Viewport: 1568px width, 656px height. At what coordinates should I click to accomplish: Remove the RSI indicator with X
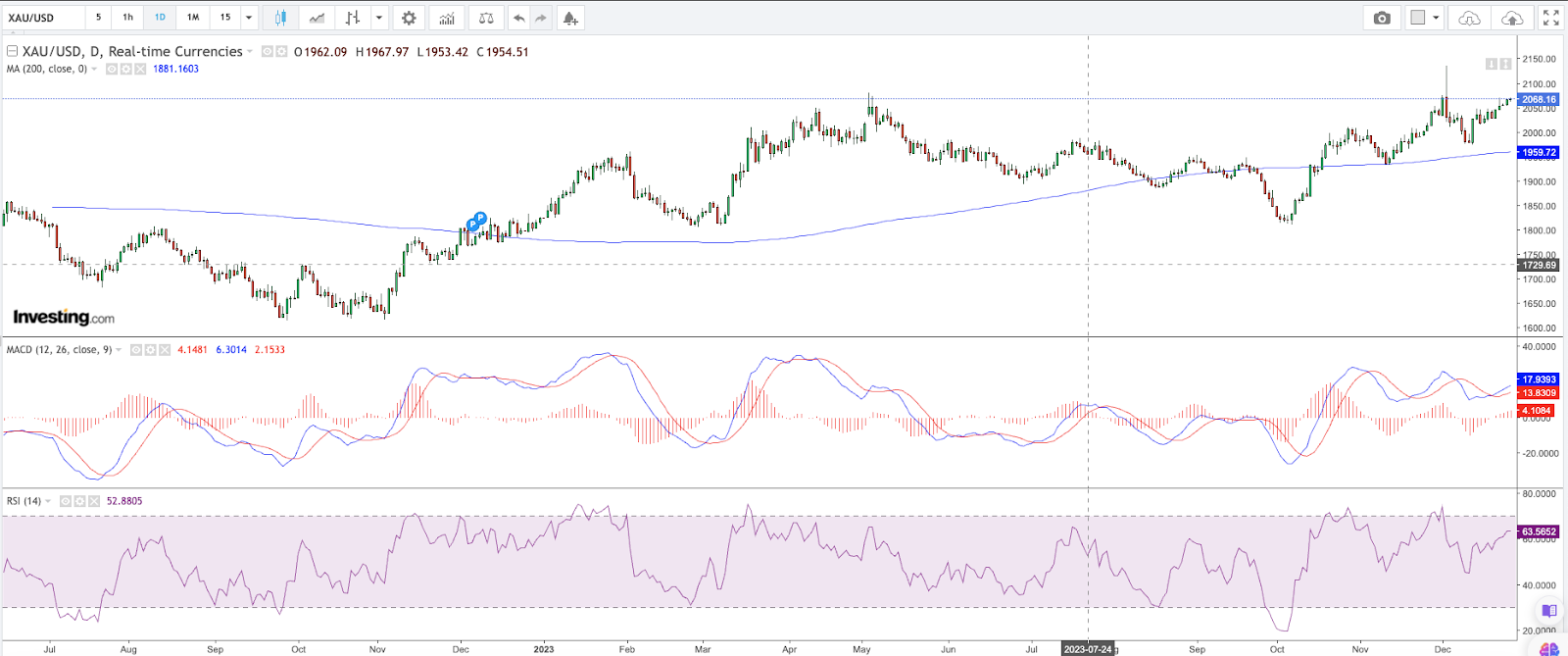tap(94, 501)
